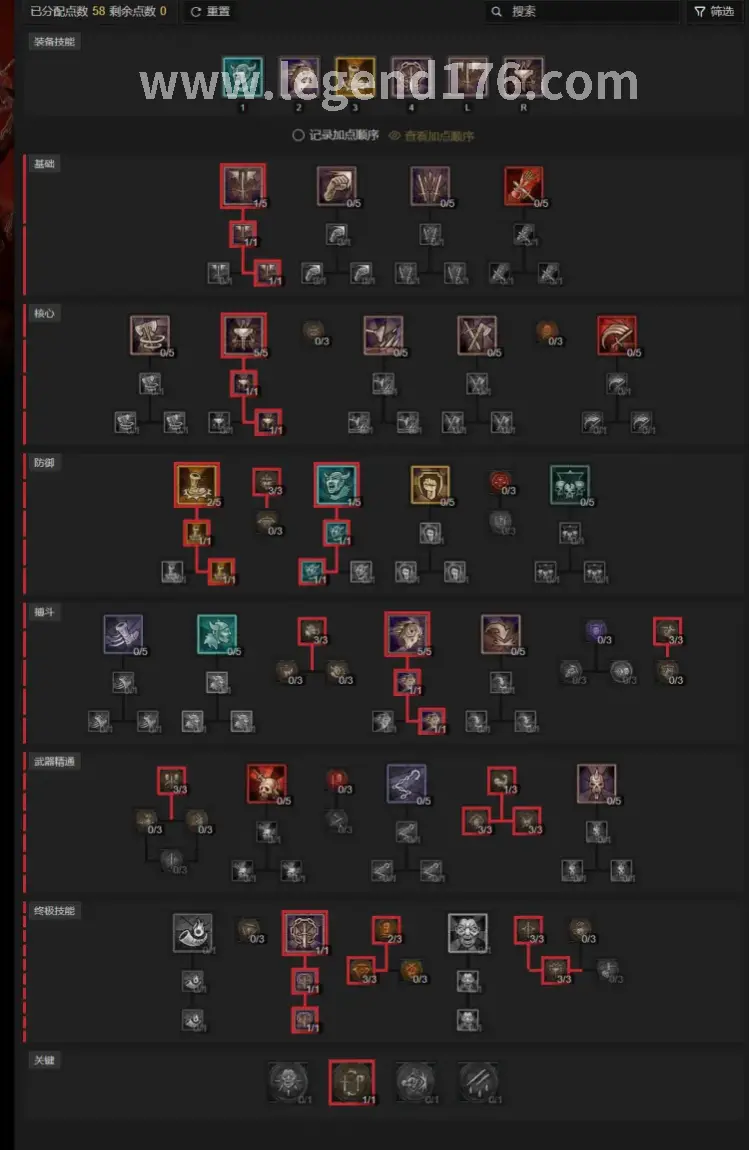Image resolution: width=749 pixels, height=1150 pixels.
Task: Click the 5/5 core skill in 核心 row
Action: click(x=244, y=335)
